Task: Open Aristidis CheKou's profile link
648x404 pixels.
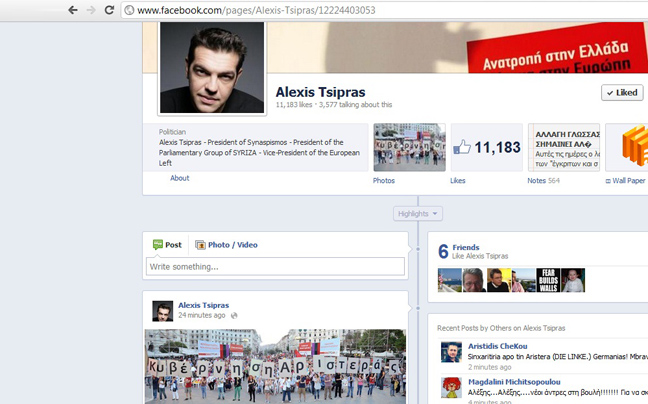Action: [x=500, y=345]
